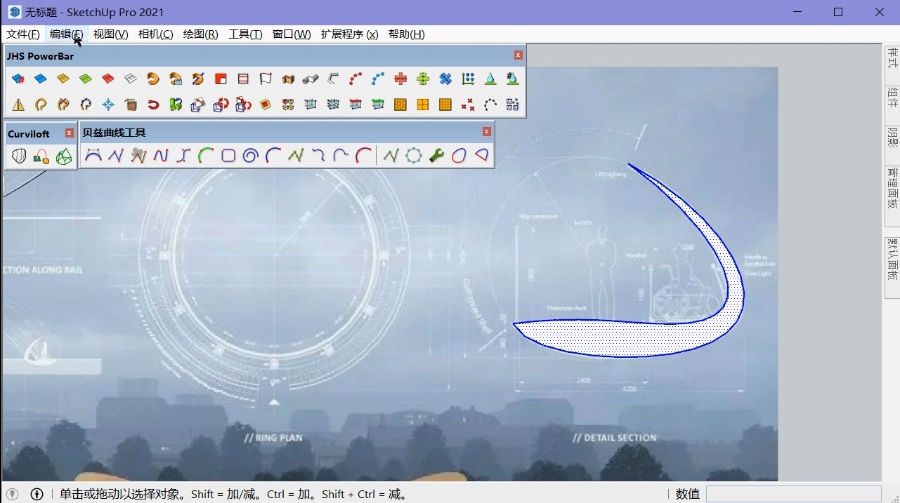Click the orange four-pane grid icon in PowerBar
This screenshot has width=900, height=503.
pyautogui.click(x=423, y=105)
